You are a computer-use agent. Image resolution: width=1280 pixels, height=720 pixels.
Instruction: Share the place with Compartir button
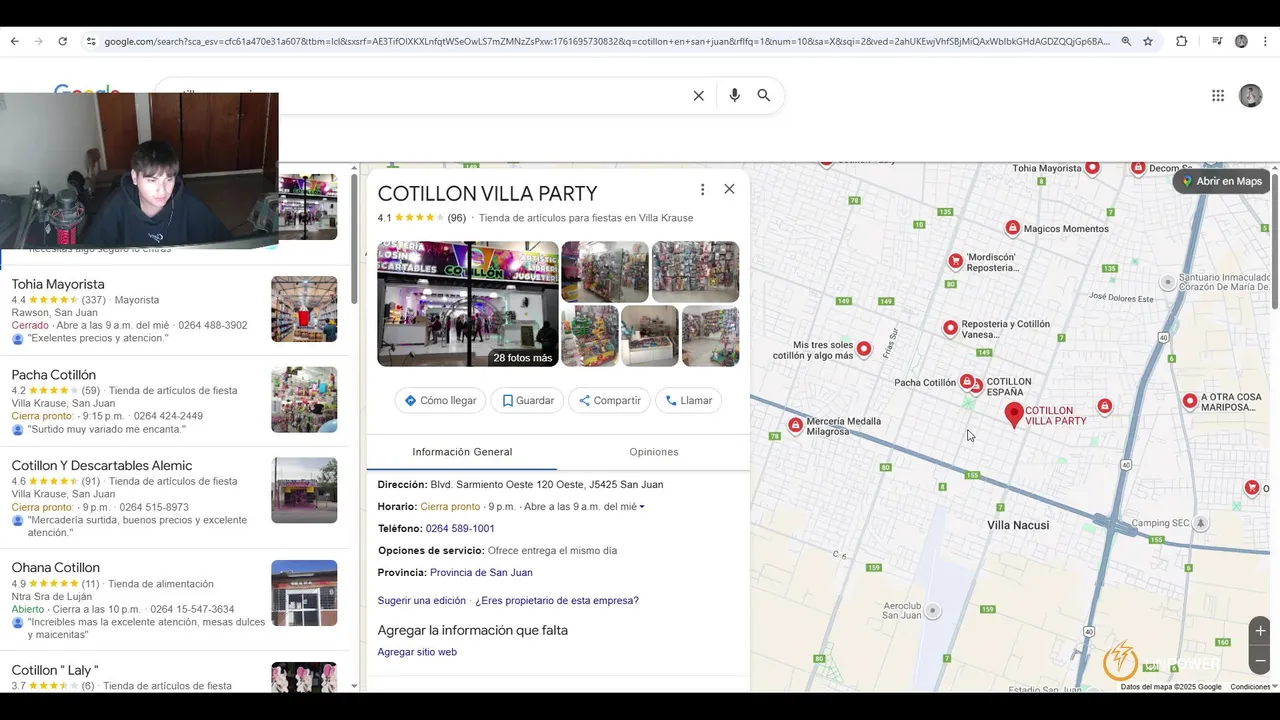pyautogui.click(x=609, y=400)
